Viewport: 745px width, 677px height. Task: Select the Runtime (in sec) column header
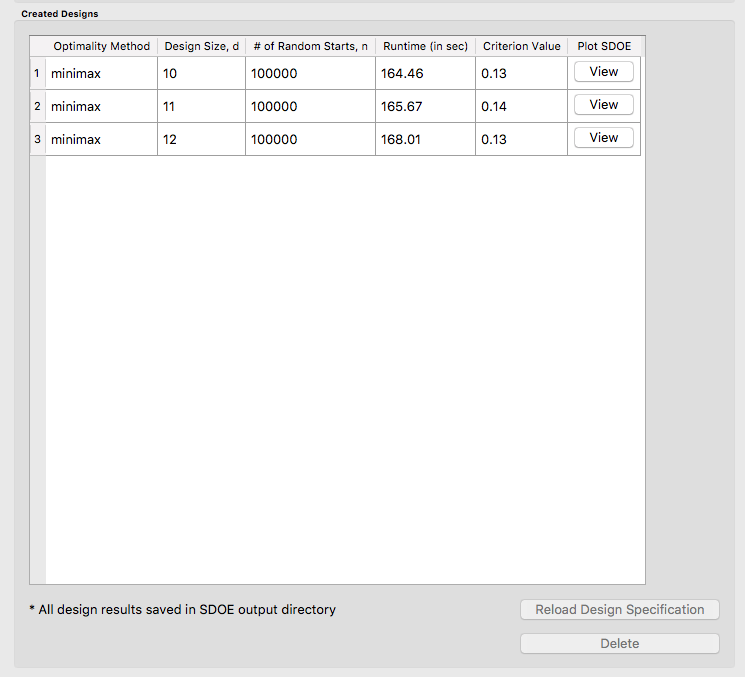tap(425, 46)
